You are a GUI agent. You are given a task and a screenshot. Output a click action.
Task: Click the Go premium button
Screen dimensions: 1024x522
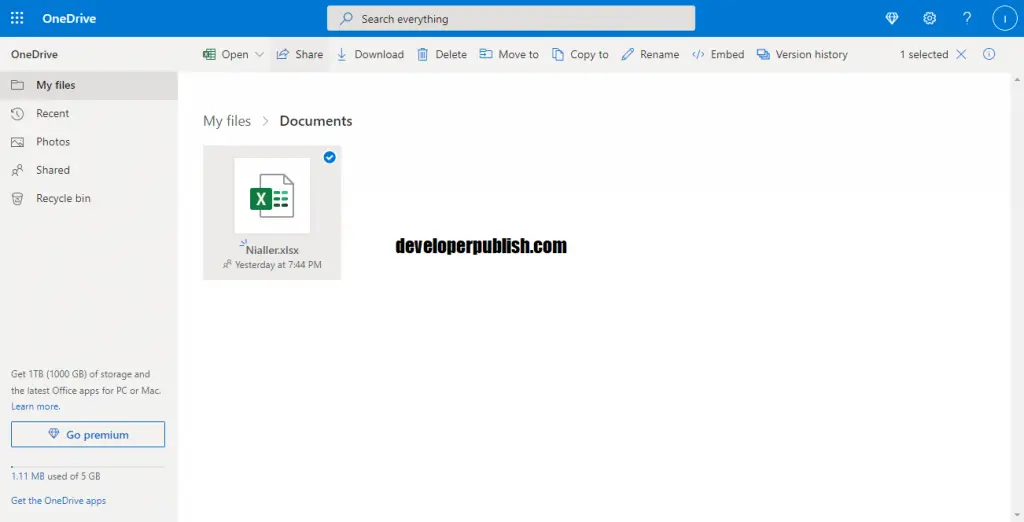coord(88,434)
